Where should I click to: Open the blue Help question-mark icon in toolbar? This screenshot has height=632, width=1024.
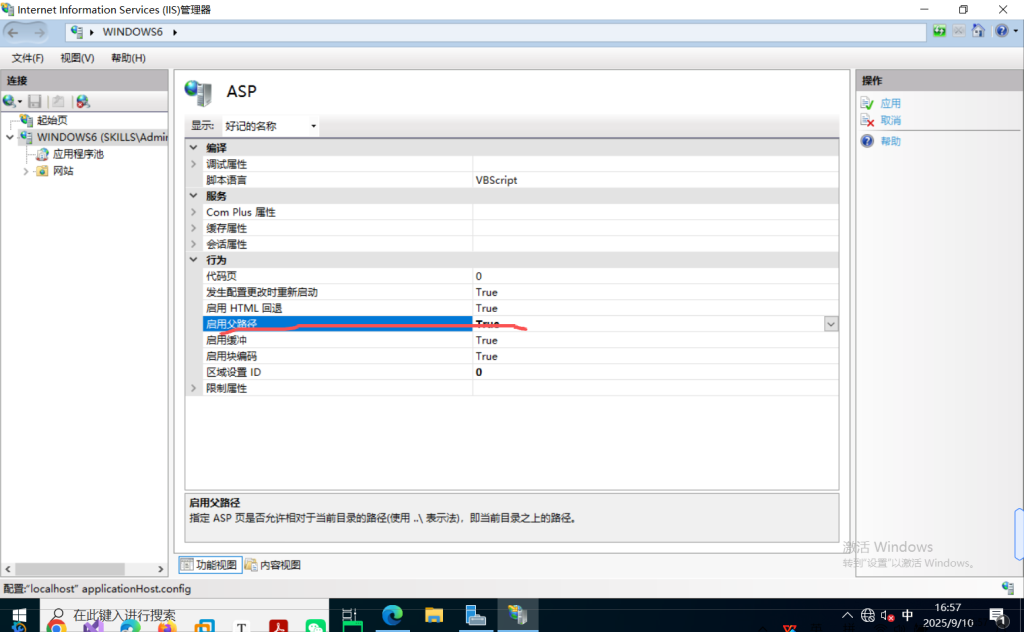coord(1001,32)
